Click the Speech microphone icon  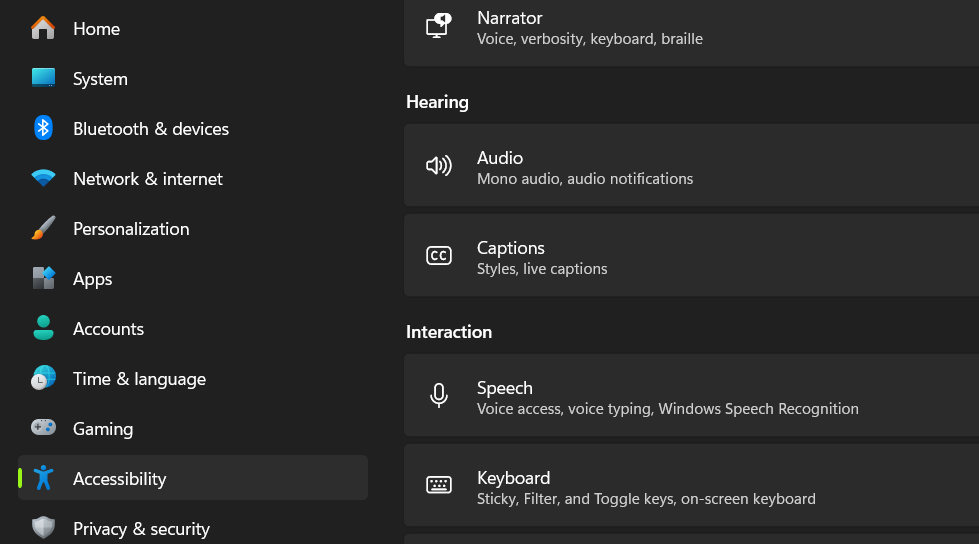click(439, 395)
